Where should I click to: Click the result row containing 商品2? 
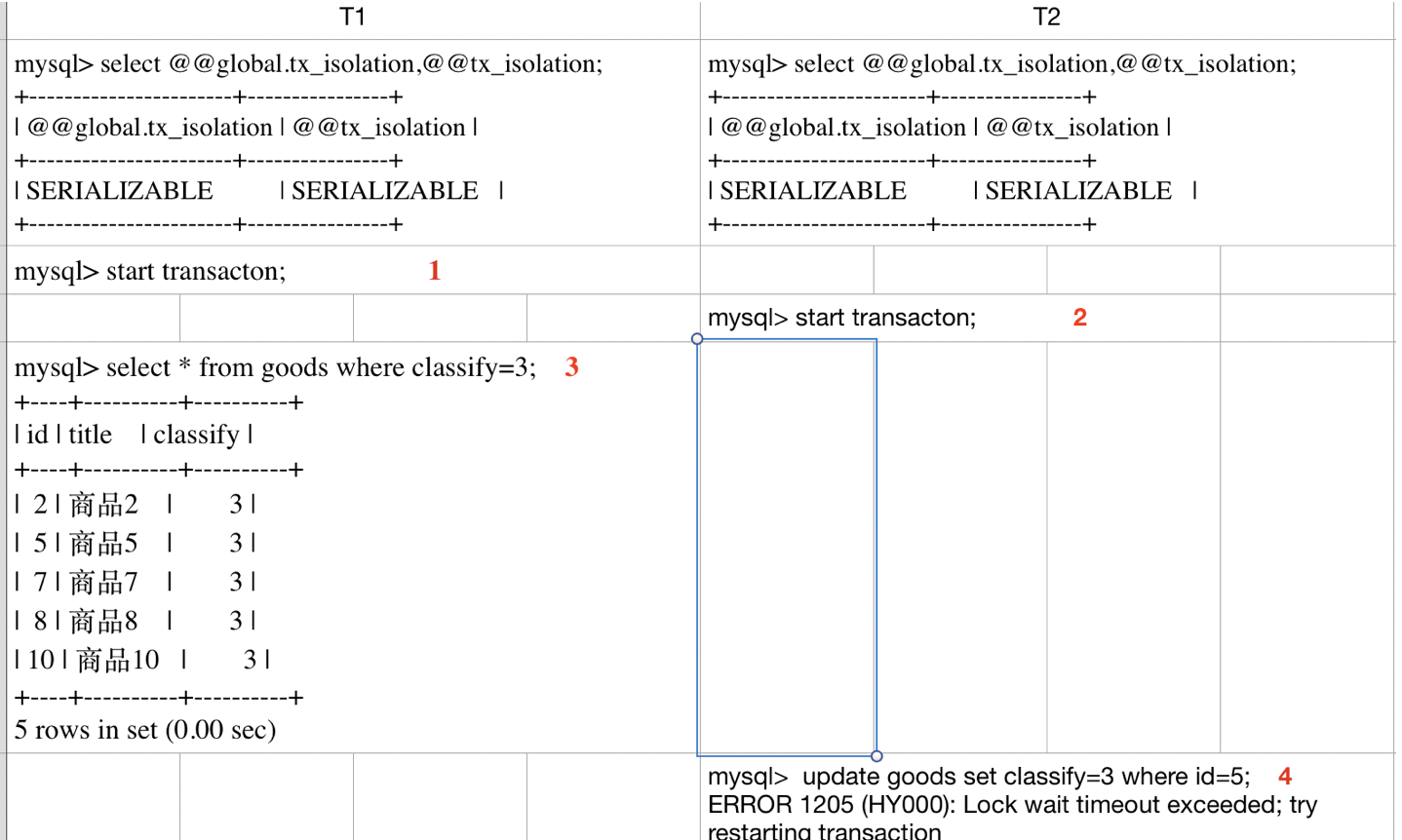136,505
